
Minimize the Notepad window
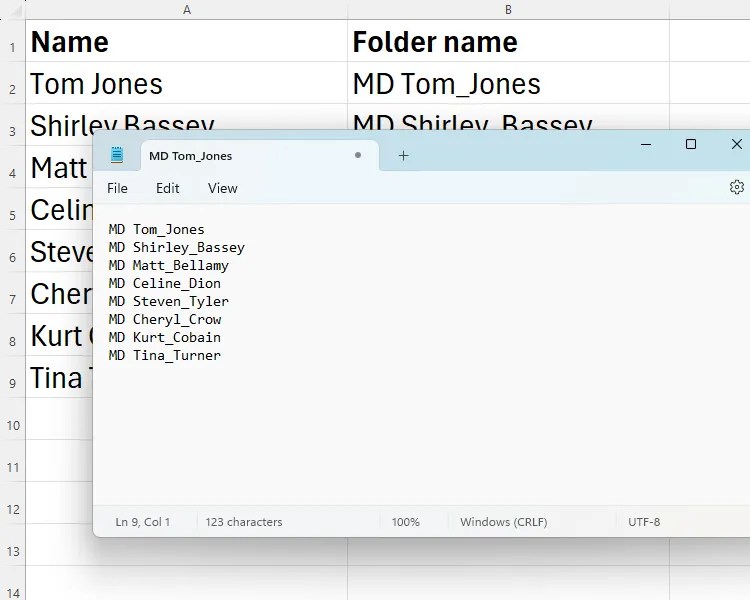tap(646, 144)
